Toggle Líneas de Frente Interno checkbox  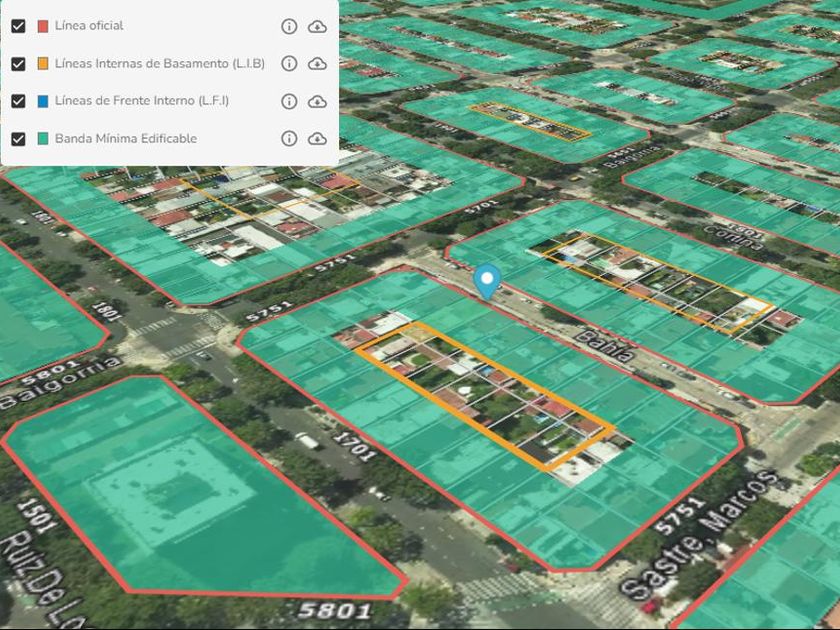pos(18,101)
